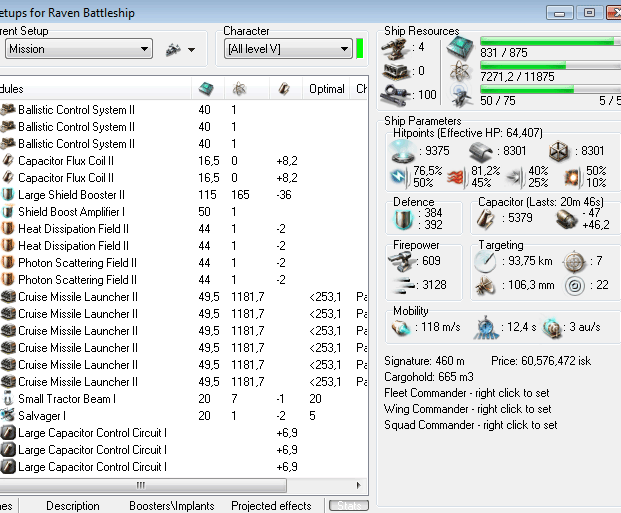Select the Small Tractor Beam I module

[x=184, y=399]
